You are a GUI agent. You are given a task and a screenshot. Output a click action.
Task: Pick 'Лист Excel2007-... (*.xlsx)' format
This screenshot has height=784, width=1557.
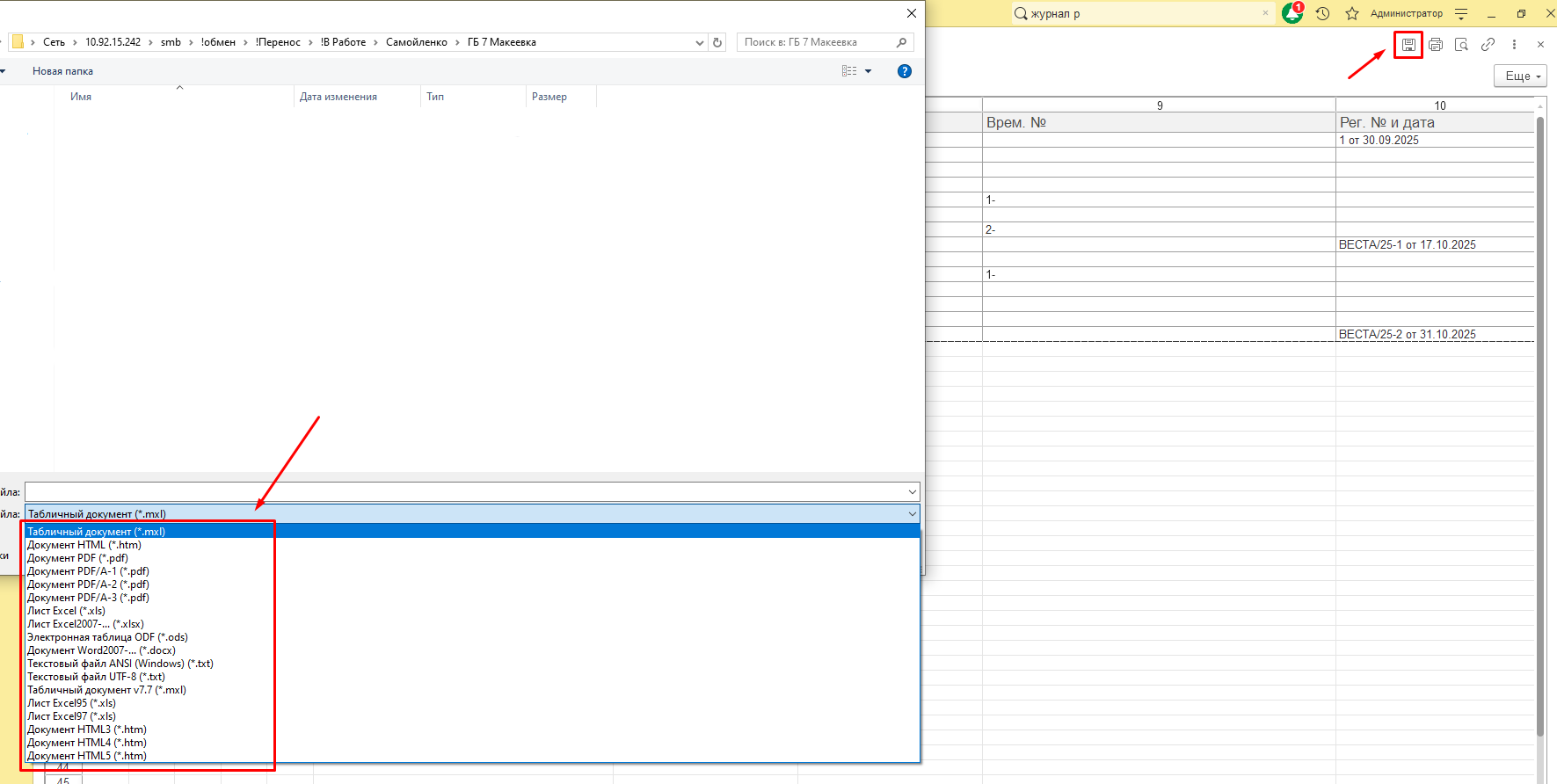coord(472,624)
